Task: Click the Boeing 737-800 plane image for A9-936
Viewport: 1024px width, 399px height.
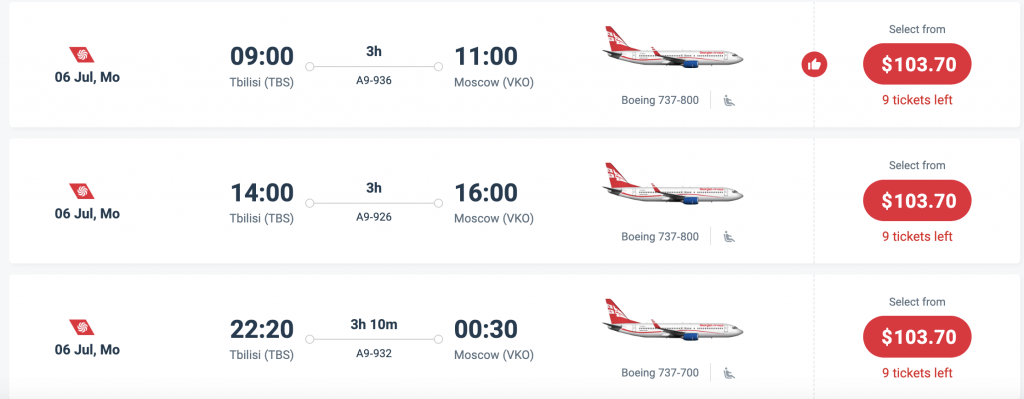Action: (673, 48)
